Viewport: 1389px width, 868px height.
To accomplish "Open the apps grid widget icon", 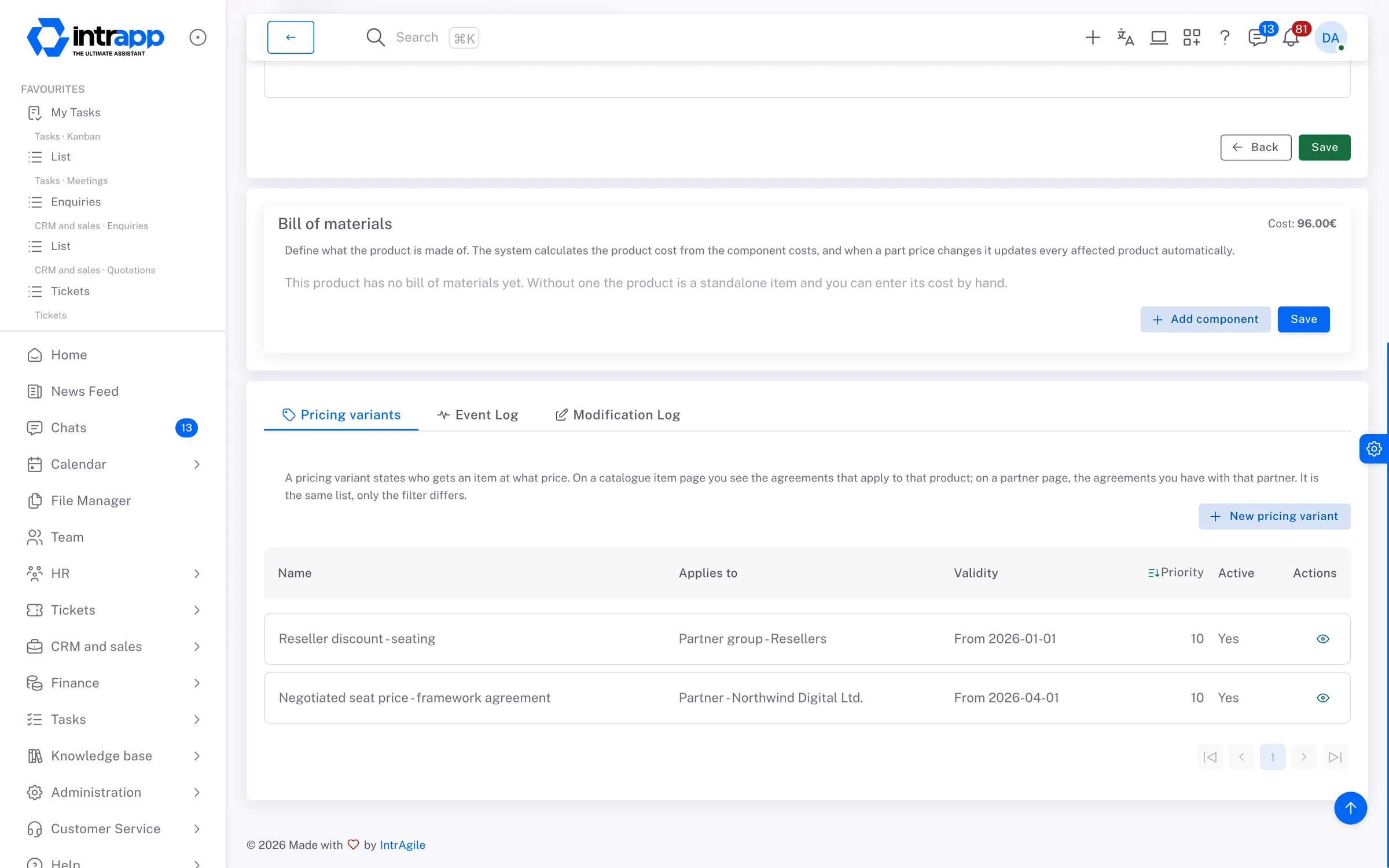I will click(1192, 38).
